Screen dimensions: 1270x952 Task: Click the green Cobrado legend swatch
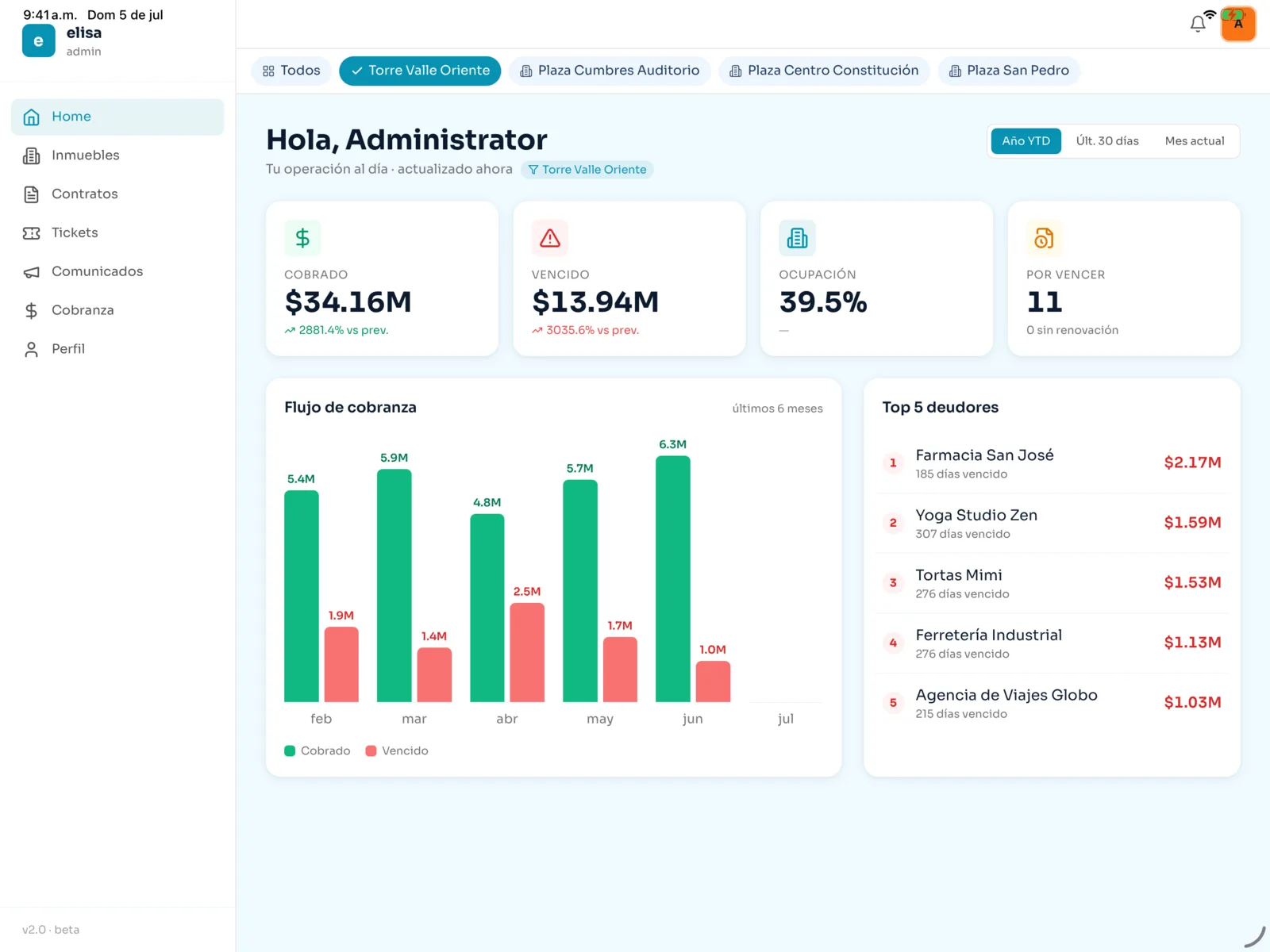[x=290, y=751]
